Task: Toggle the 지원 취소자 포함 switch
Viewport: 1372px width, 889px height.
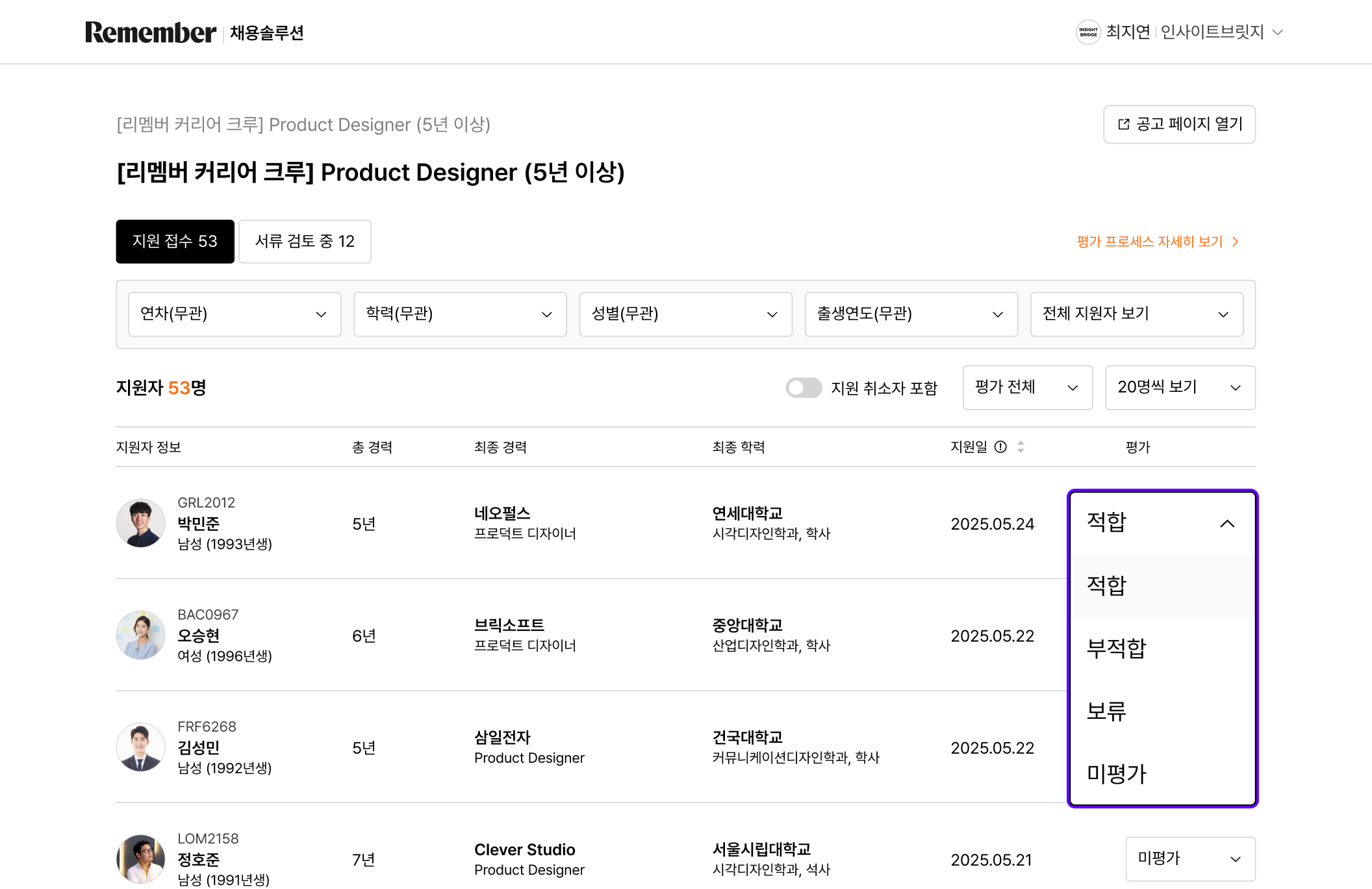Action: pos(804,388)
